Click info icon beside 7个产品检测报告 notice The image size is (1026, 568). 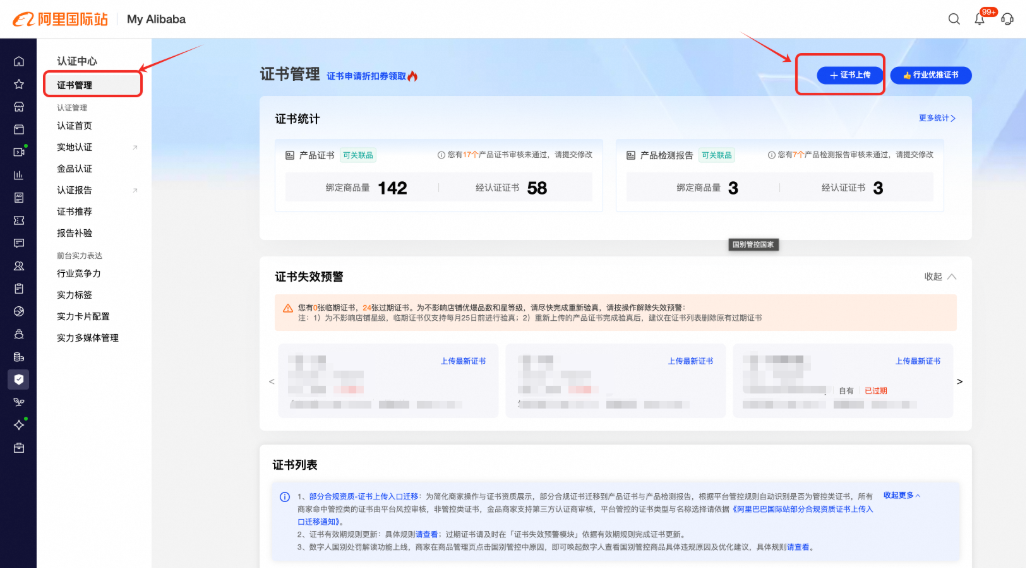pos(771,155)
